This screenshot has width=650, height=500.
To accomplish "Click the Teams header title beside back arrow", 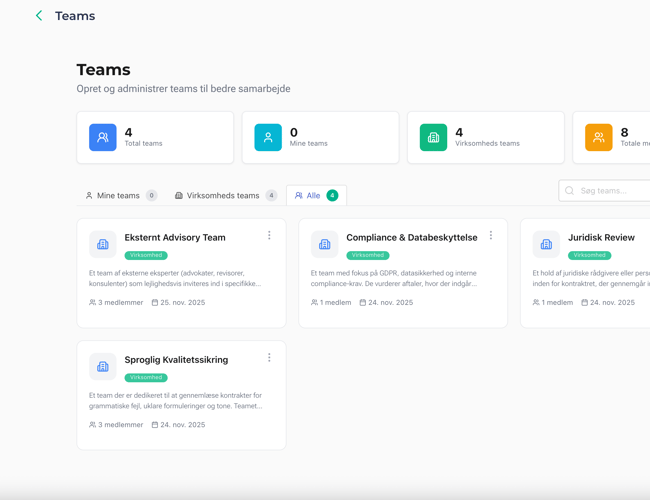I will (x=75, y=16).
